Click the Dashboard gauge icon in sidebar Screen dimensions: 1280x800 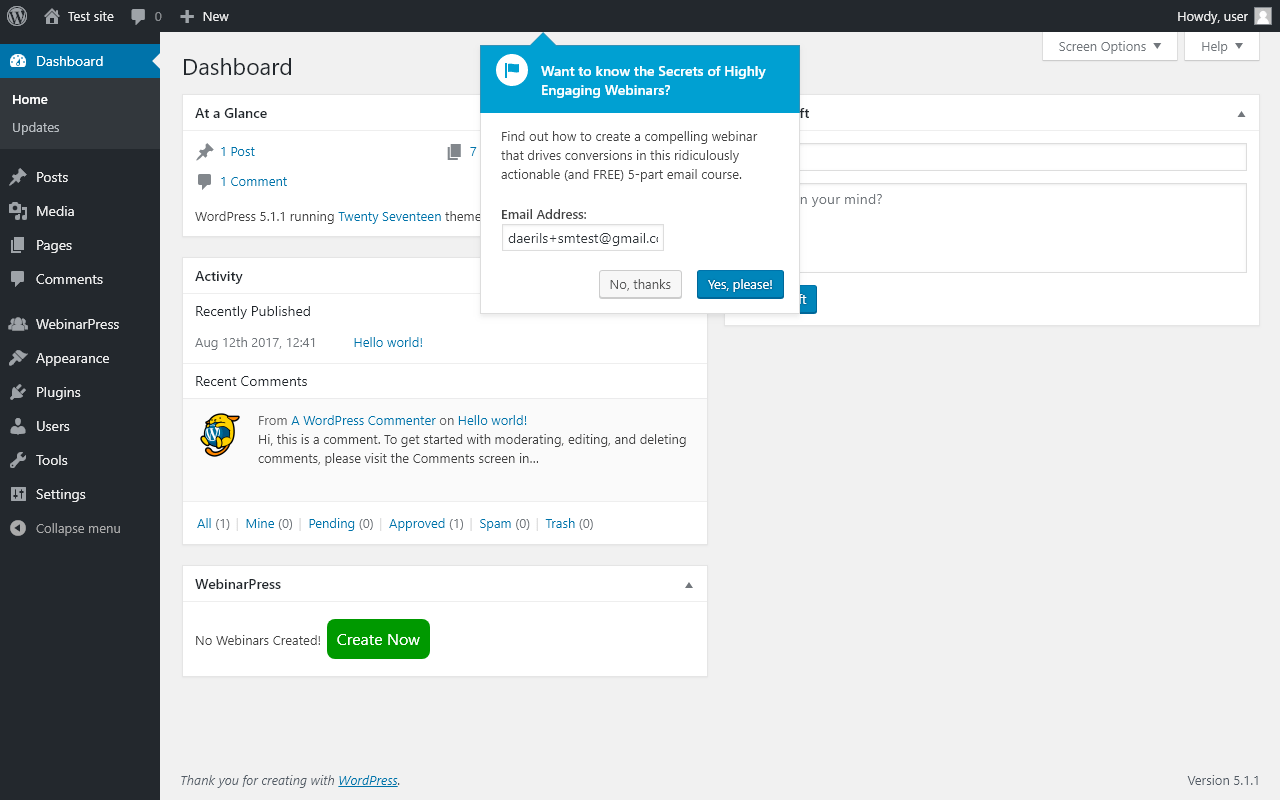tap(18, 61)
